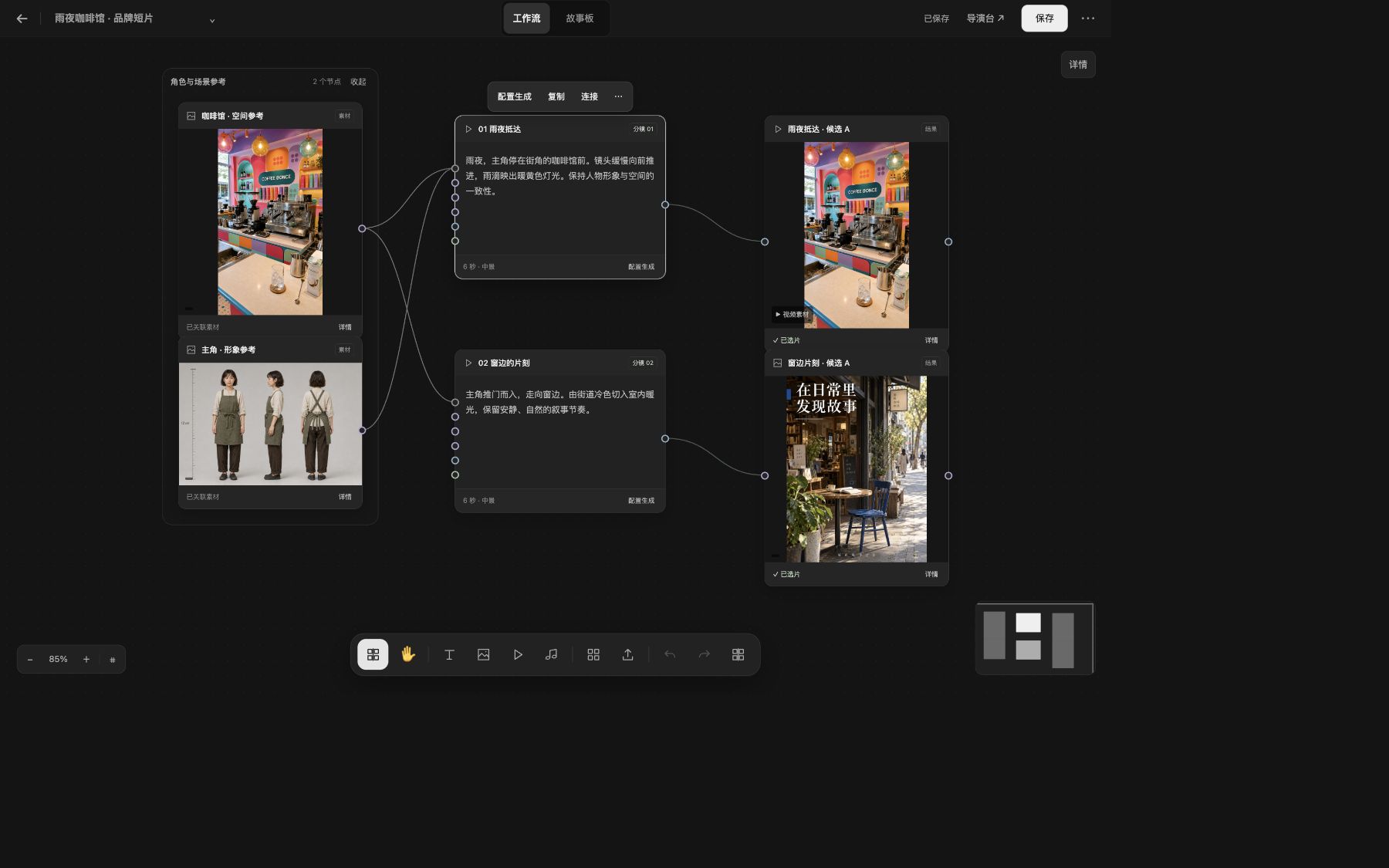Zoom out with the minus button
Screen dimensions: 1389x868
click(x=30, y=660)
